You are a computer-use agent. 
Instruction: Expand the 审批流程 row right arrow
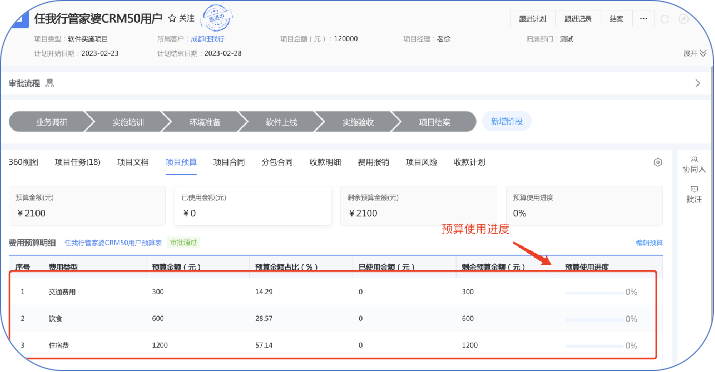tap(698, 83)
